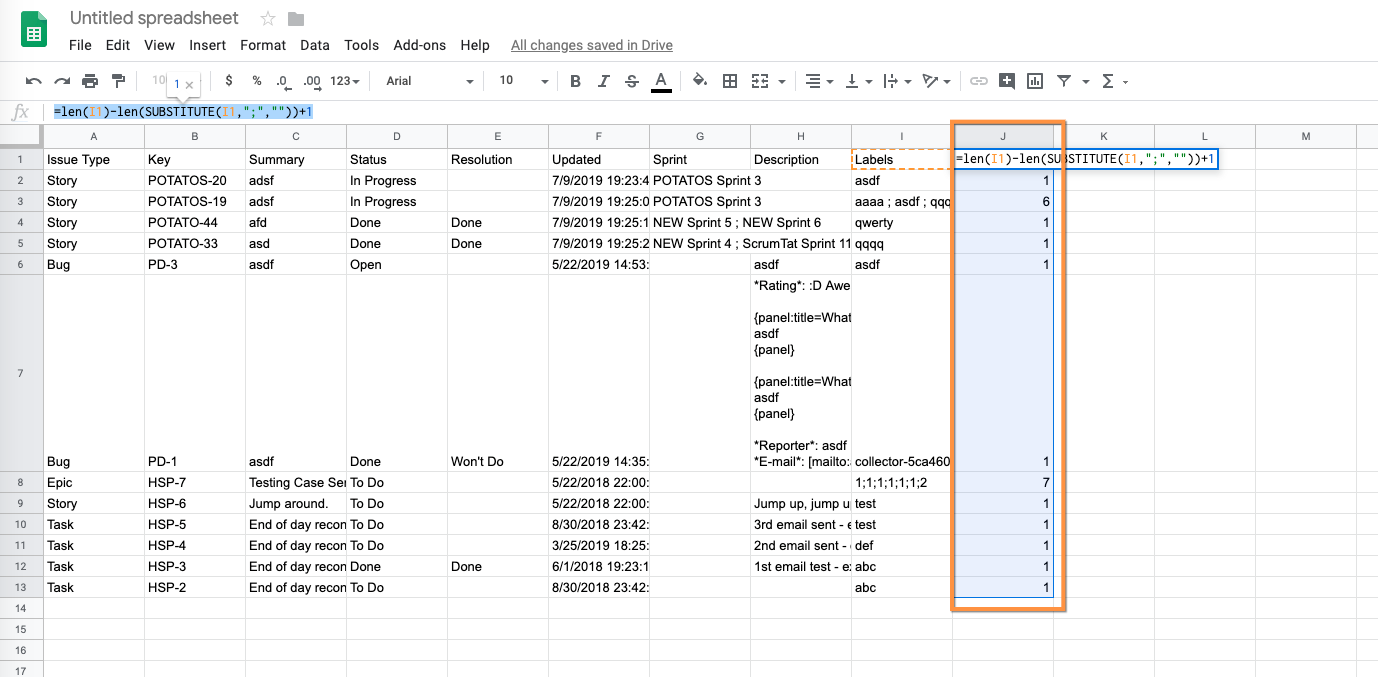Open the Insert menu
The image size is (1378, 677).
tap(208, 45)
